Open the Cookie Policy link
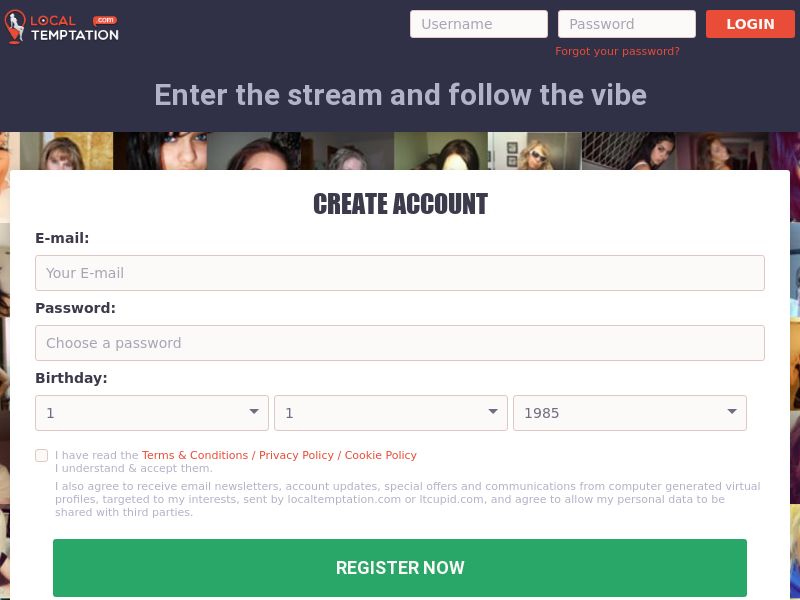800x600 pixels. coord(381,455)
